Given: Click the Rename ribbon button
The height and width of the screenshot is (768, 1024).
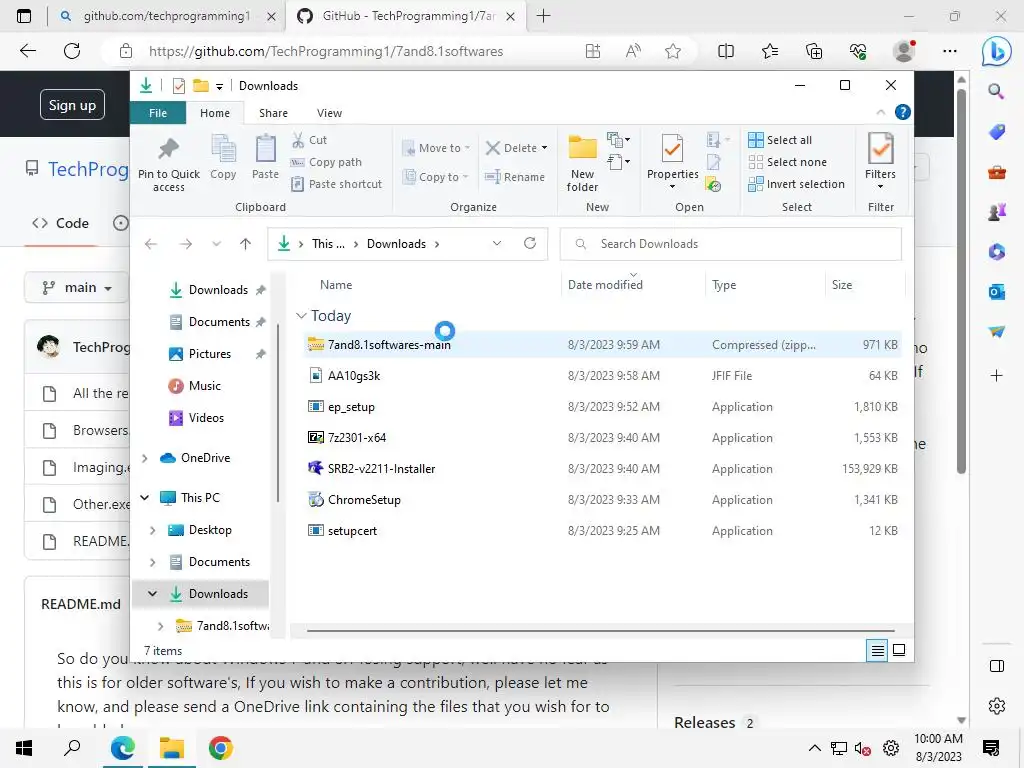Looking at the screenshot, I should 515,177.
